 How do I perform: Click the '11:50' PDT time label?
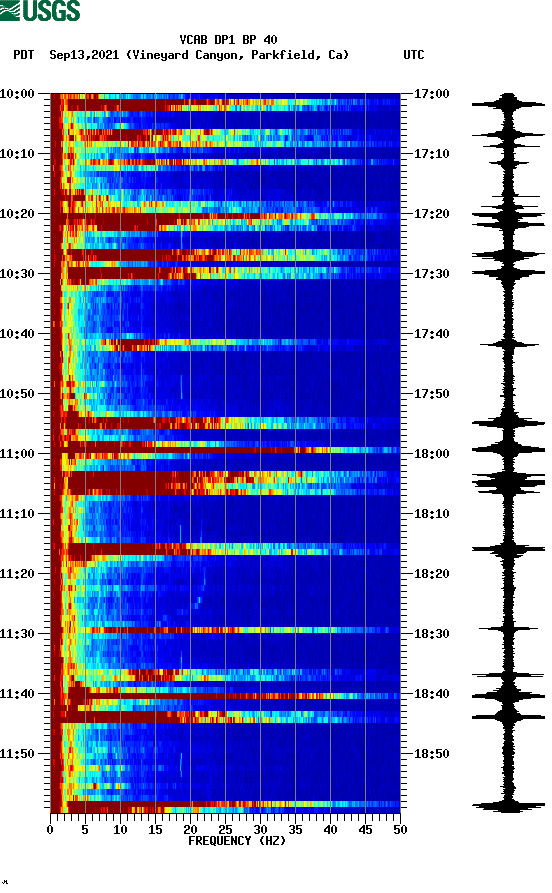point(17,754)
